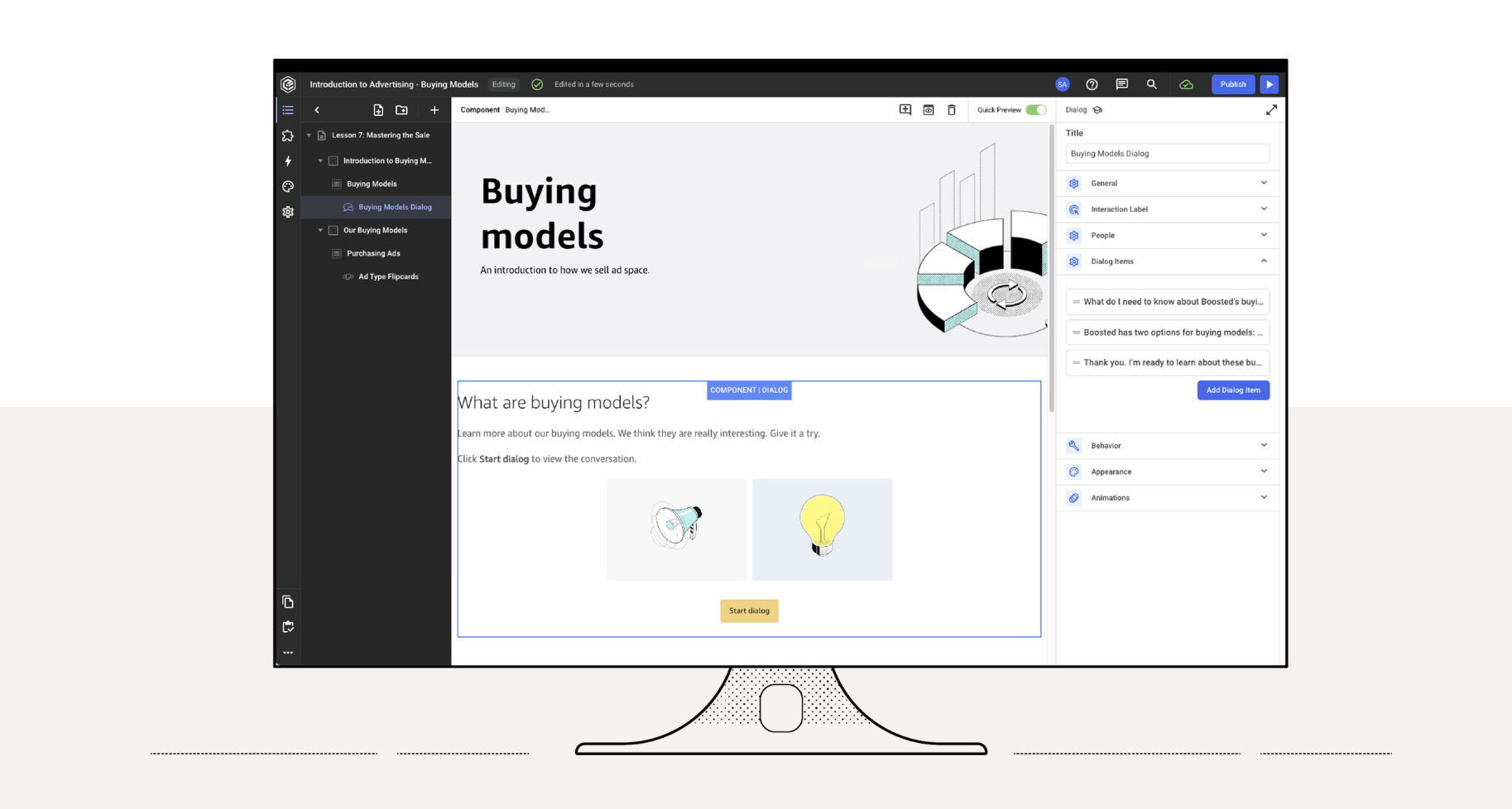The image size is (1512, 809).
Task: Delete the Dialog component using trash icon
Action: pyautogui.click(x=952, y=109)
